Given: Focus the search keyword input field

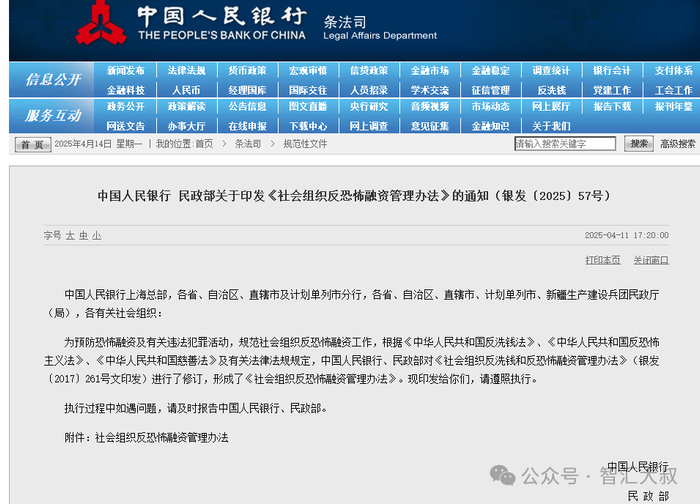Looking at the screenshot, I should (x=565, y=144).
